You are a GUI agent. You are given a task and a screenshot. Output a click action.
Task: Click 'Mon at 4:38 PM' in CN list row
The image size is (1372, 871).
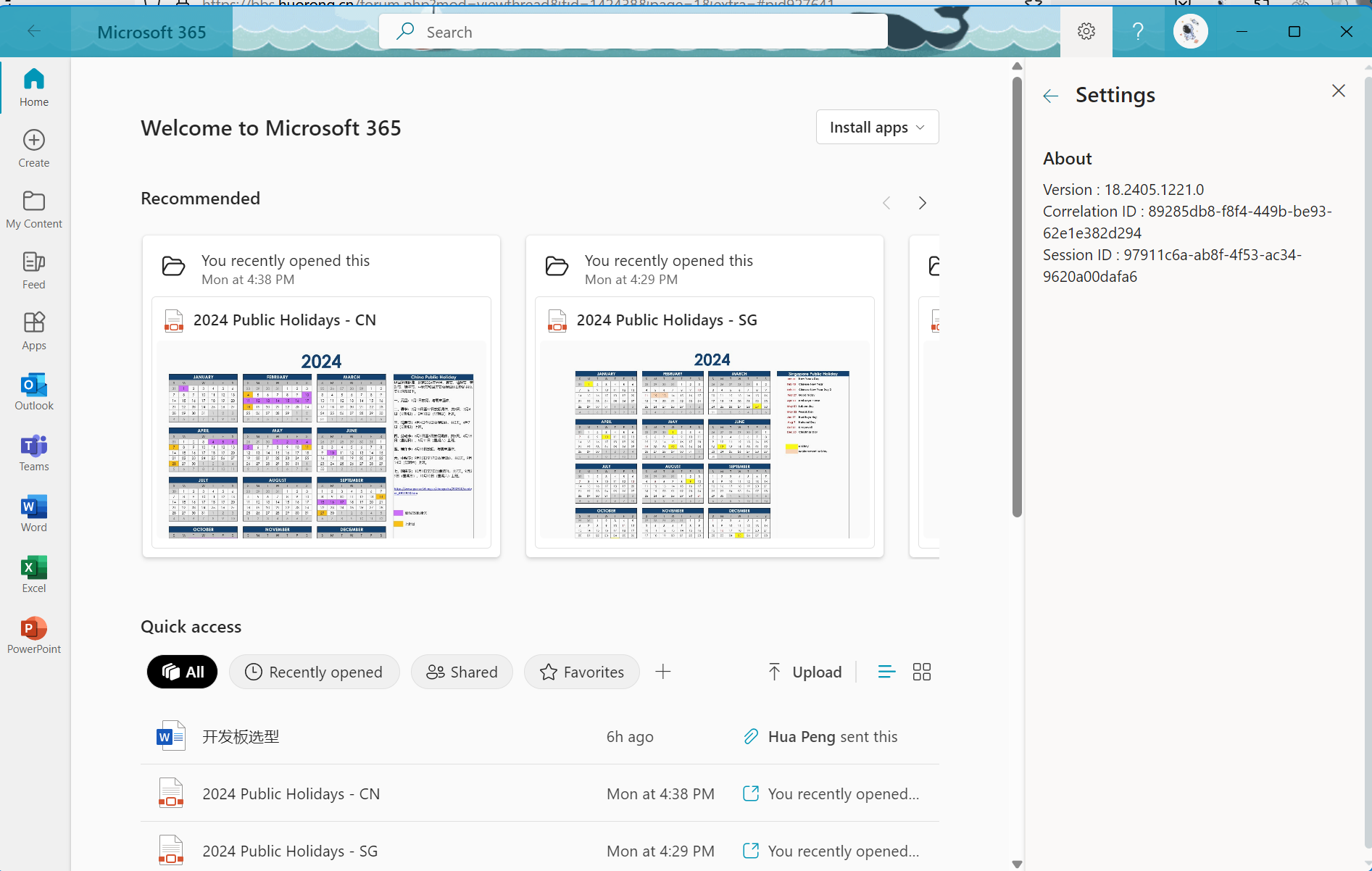(660, 793)
